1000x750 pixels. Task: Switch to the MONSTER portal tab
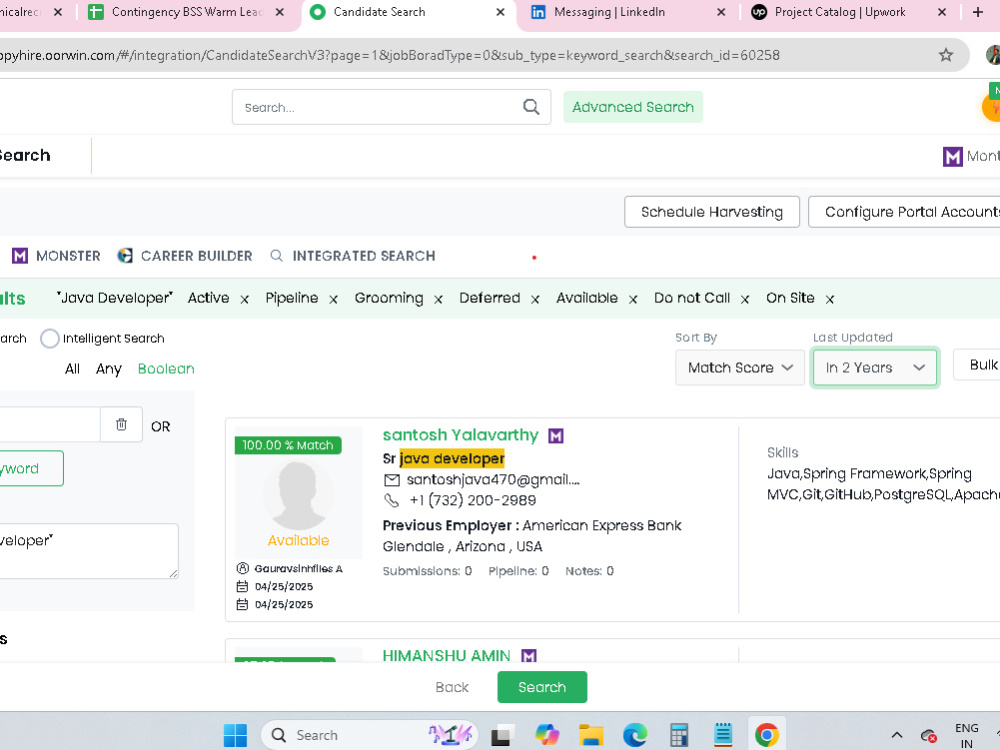point(56,256)
